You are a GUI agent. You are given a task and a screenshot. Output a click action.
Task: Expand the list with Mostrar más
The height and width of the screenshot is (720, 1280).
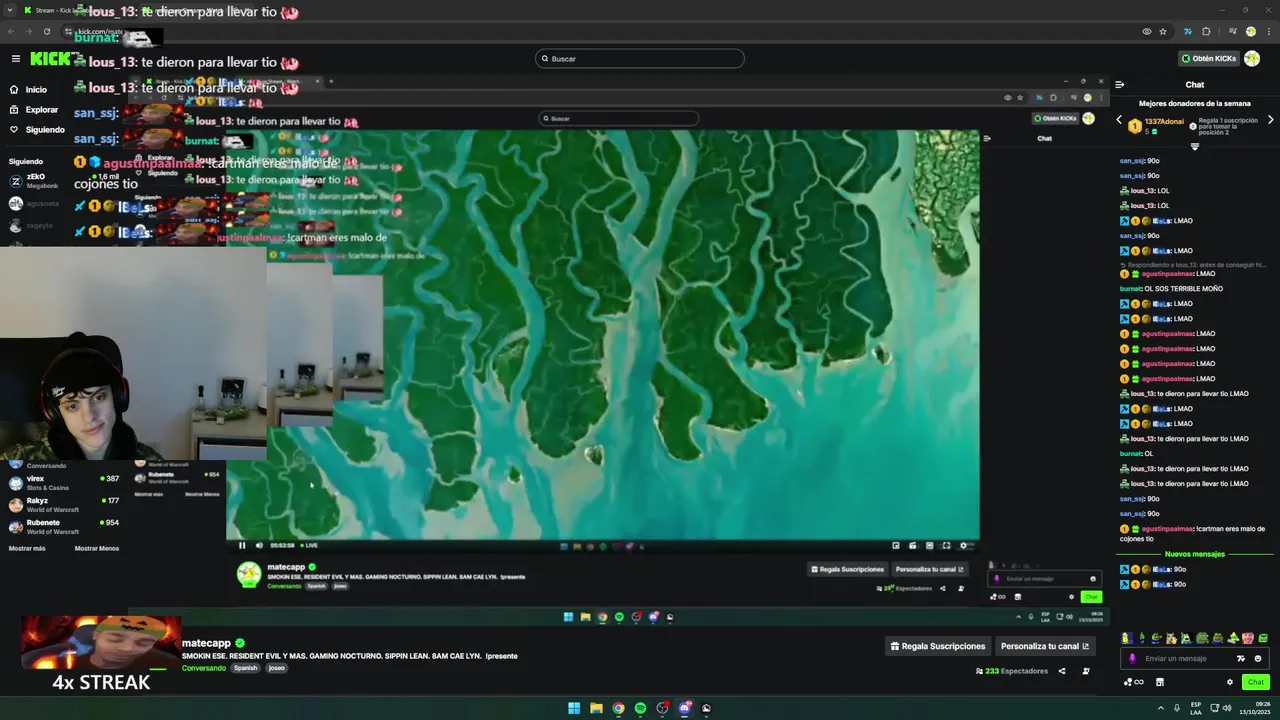pyautogui.click(x=27, y=548)
